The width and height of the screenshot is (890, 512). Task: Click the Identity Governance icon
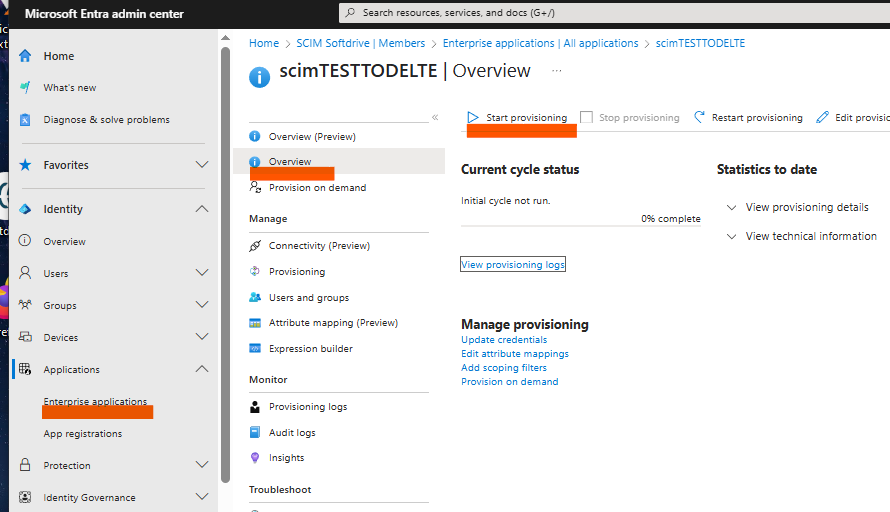pyautogui.click(x=25, y=497)
